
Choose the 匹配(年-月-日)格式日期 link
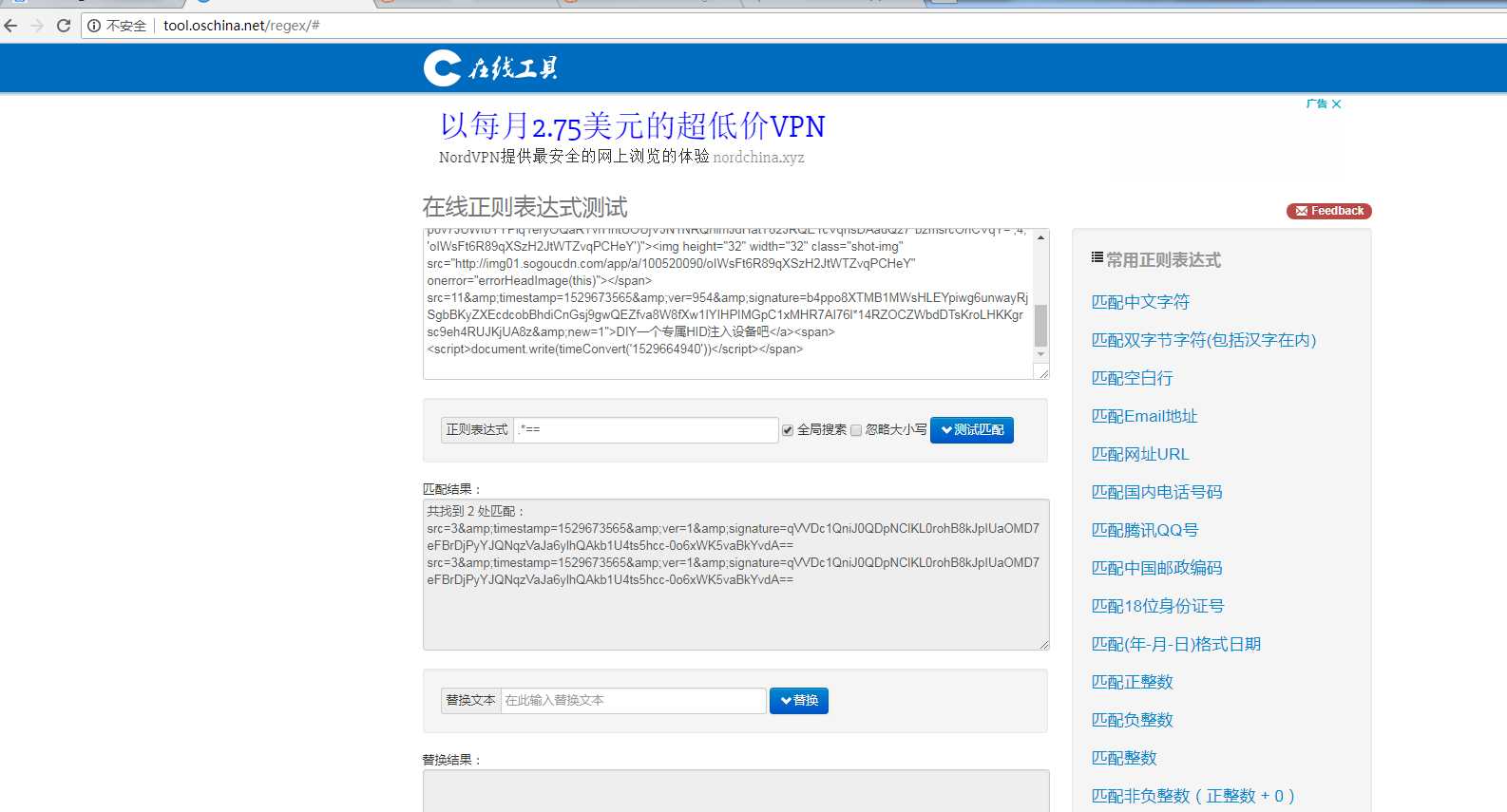tap(1176, 644)
